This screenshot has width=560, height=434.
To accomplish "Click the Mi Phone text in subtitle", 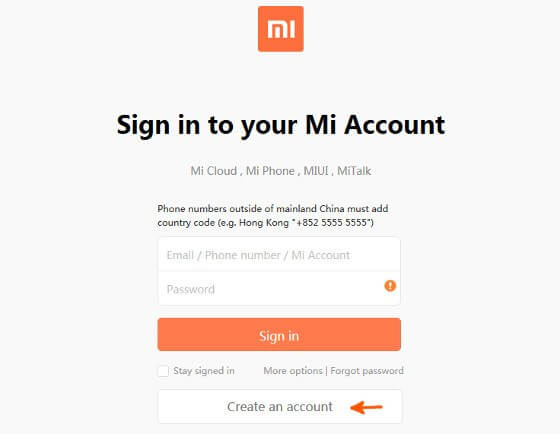I will (270, 171).
